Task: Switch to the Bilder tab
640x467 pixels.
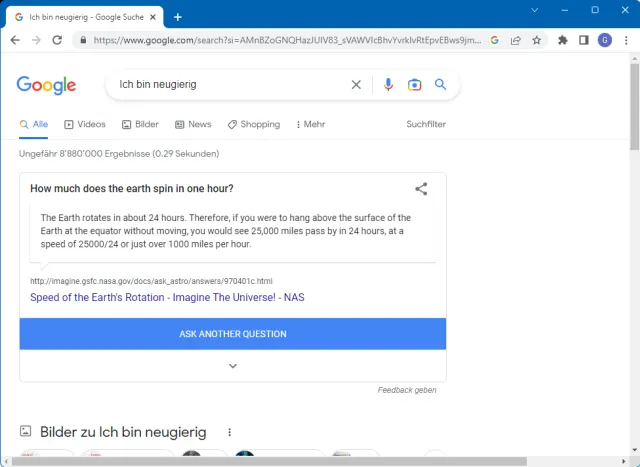Action: 140,124
